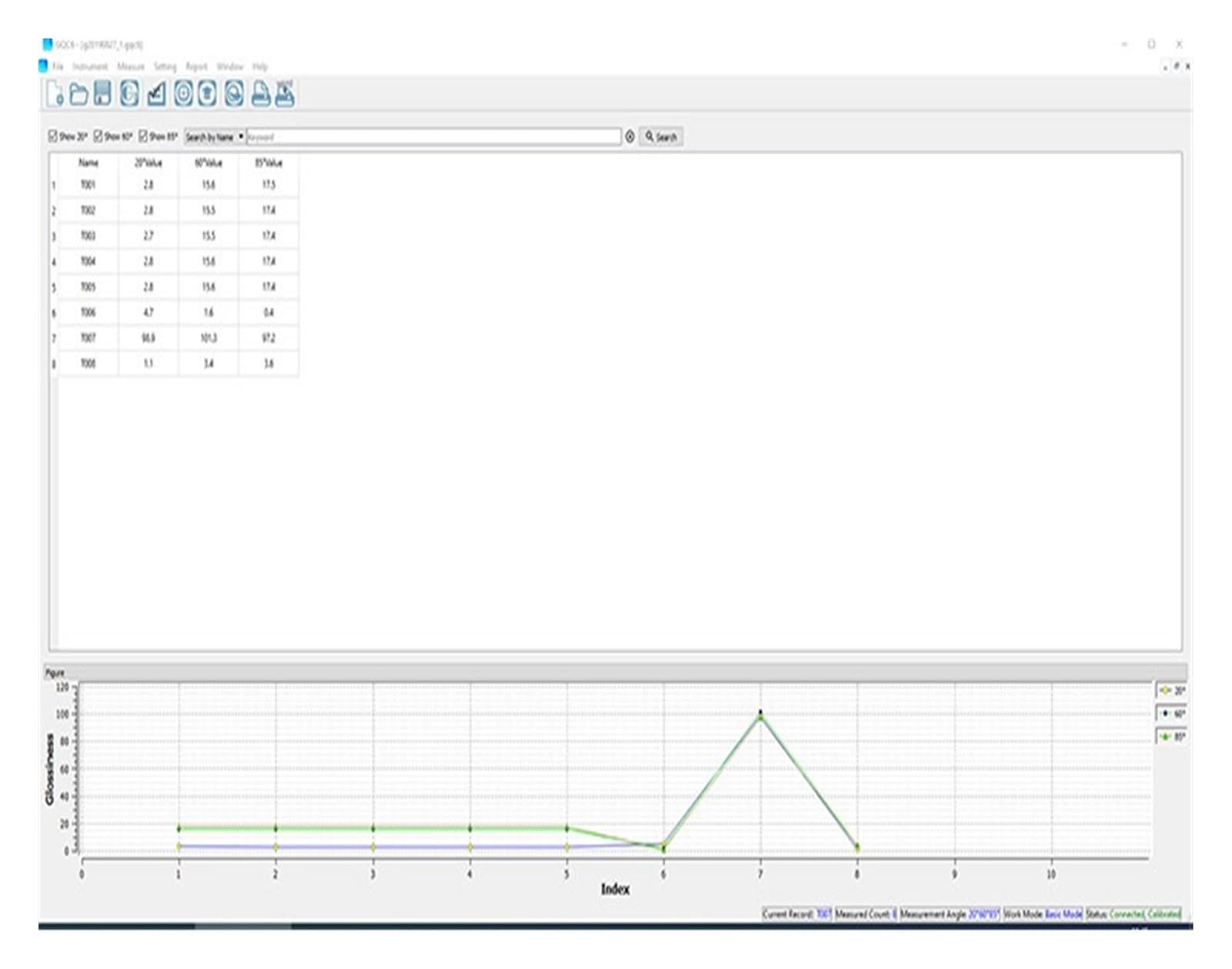Select the 60° series in chart legend
Viewport: 1232px width, 969px height.
pos(1172,714)
